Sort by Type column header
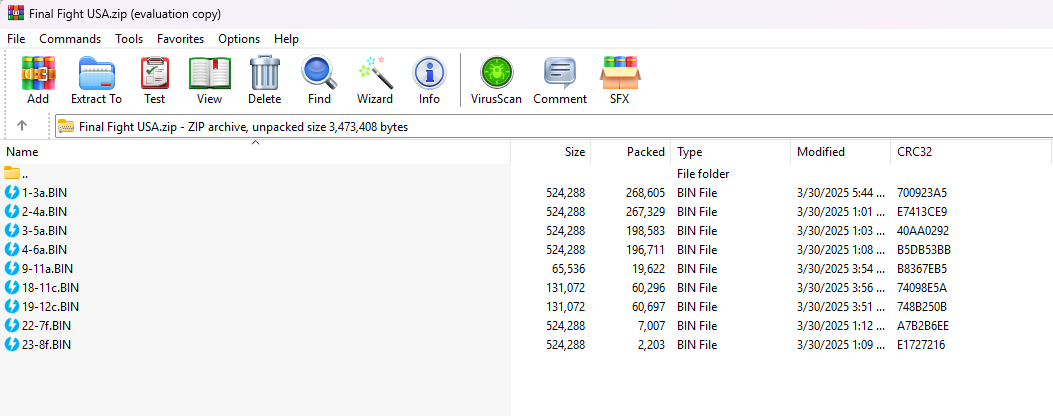 click(x=731, y=152)
